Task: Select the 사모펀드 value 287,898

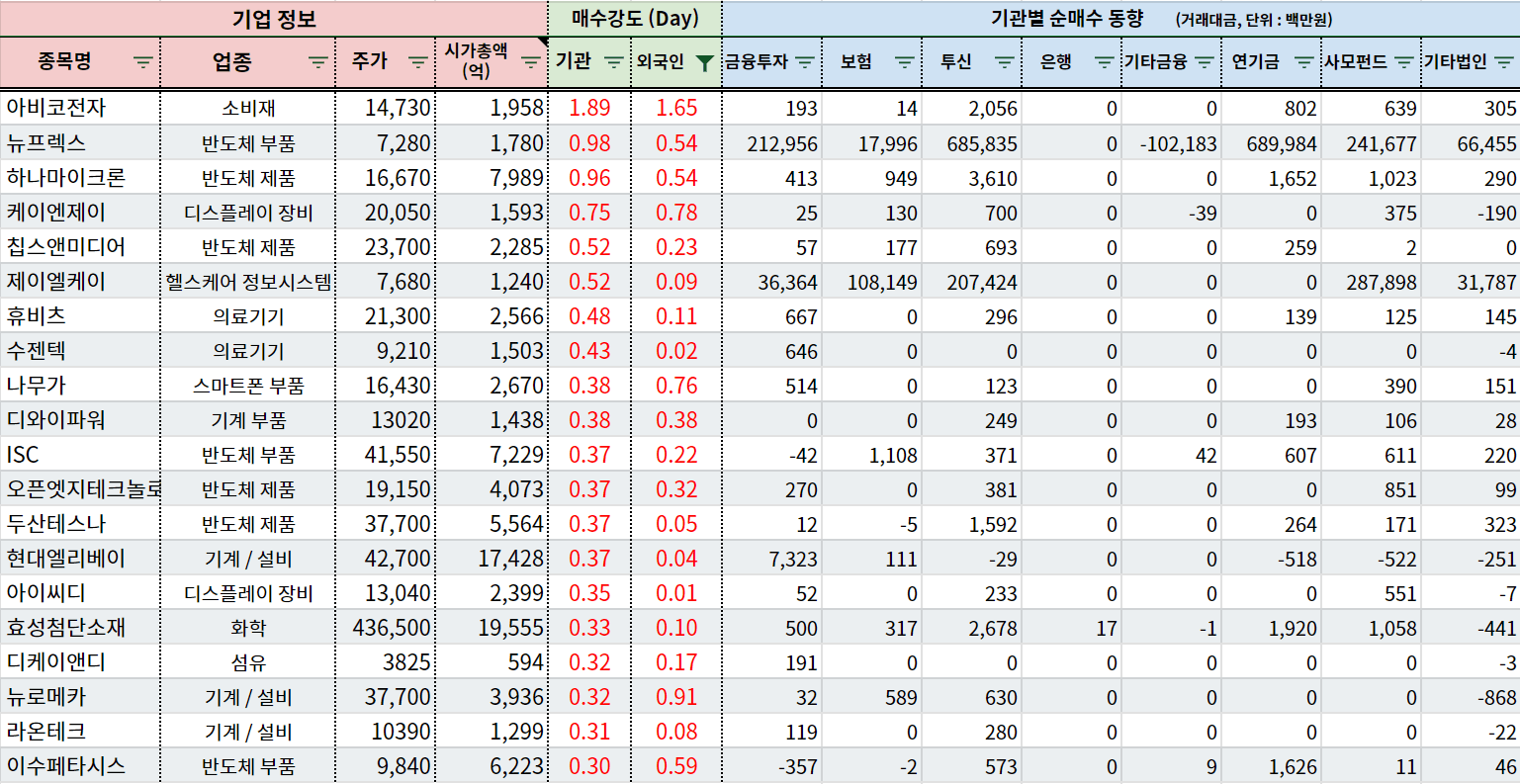Action: tap(1372, 282)
